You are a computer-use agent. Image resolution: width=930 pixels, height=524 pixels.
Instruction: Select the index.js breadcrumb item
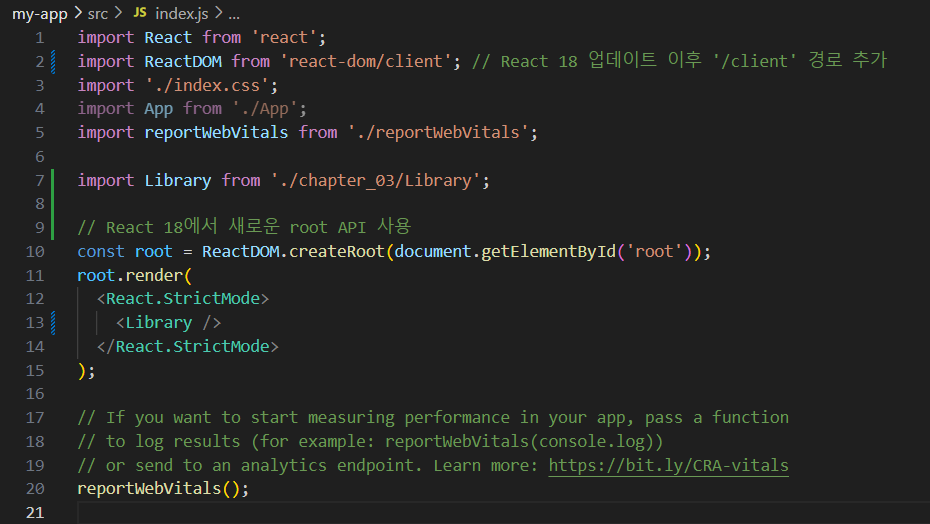[x=181, y=13]
